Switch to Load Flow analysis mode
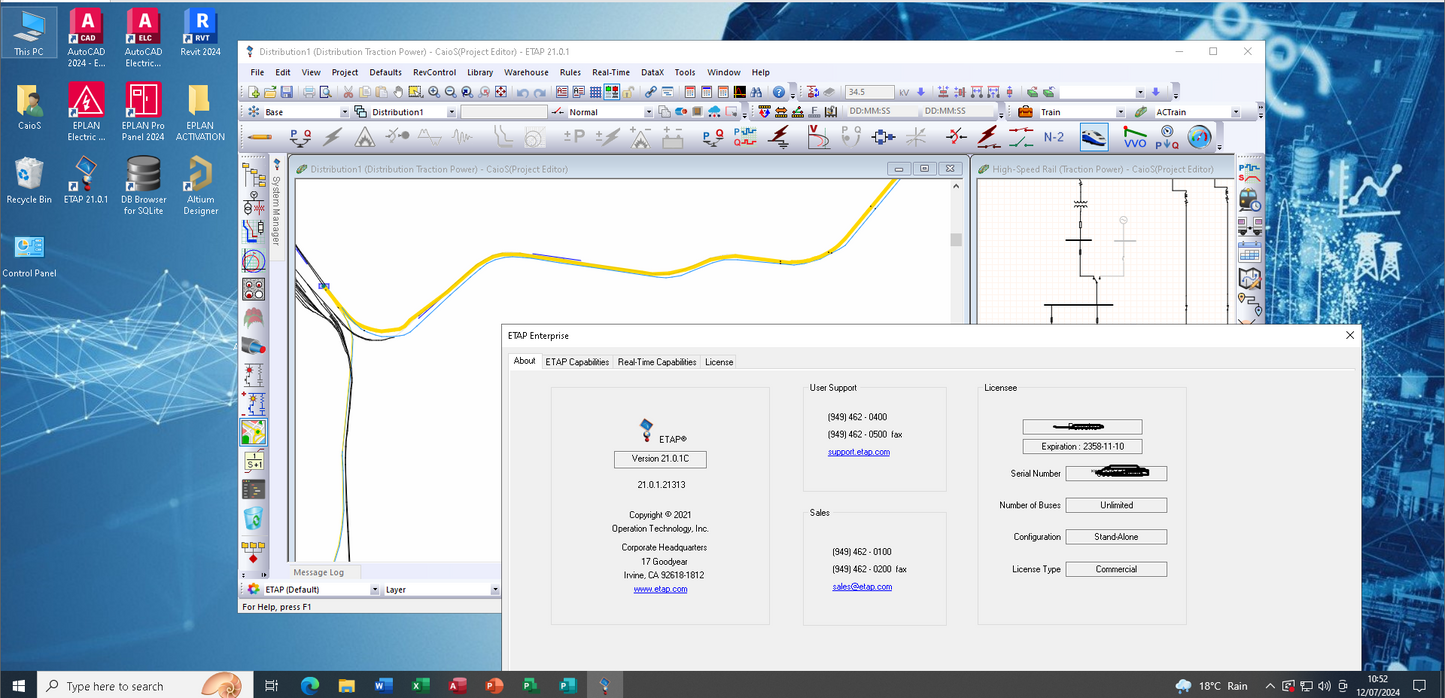This screenshot has width=1445, height=698. [x=298, y=136]
